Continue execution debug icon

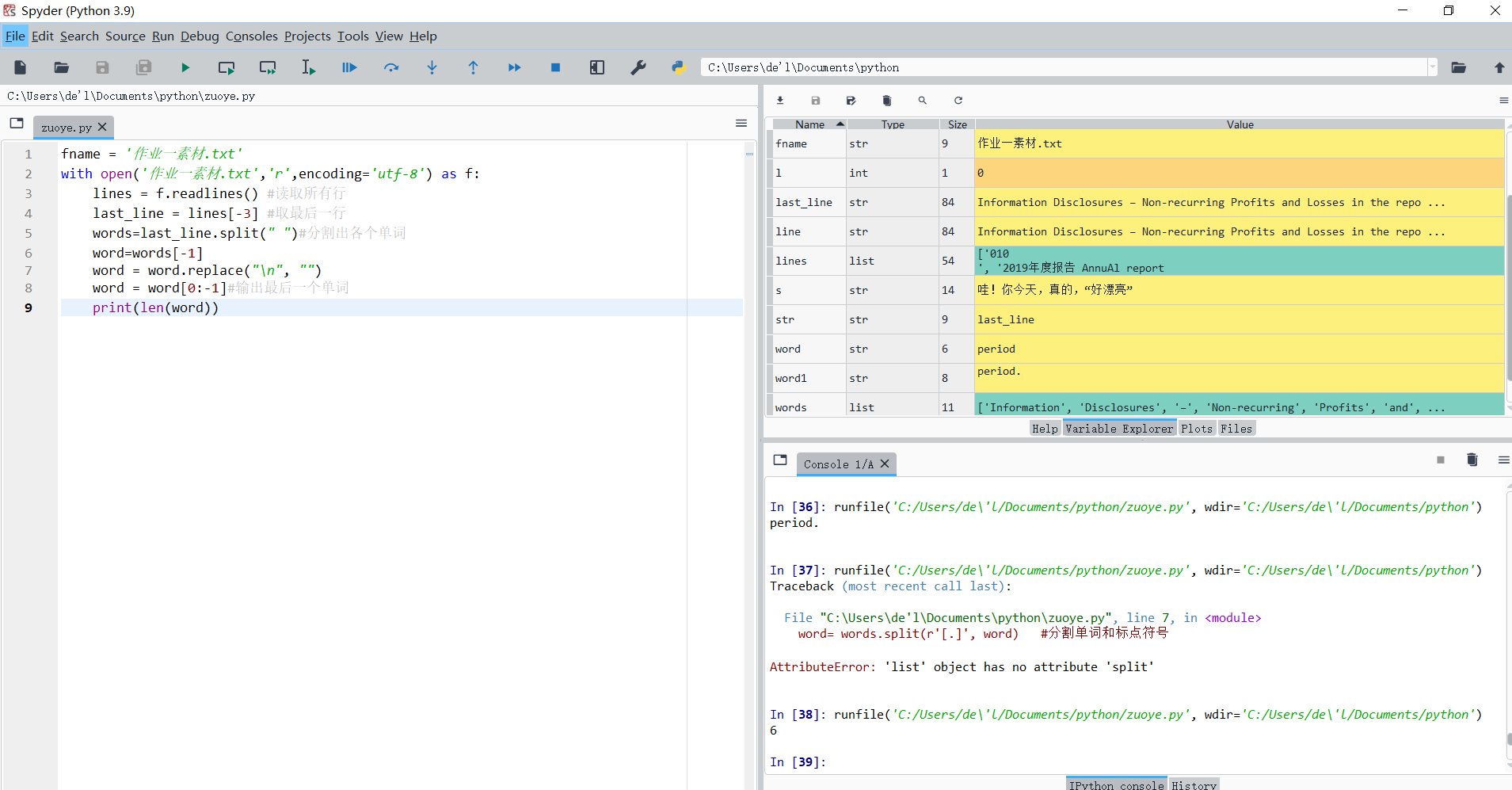(514, 67)
